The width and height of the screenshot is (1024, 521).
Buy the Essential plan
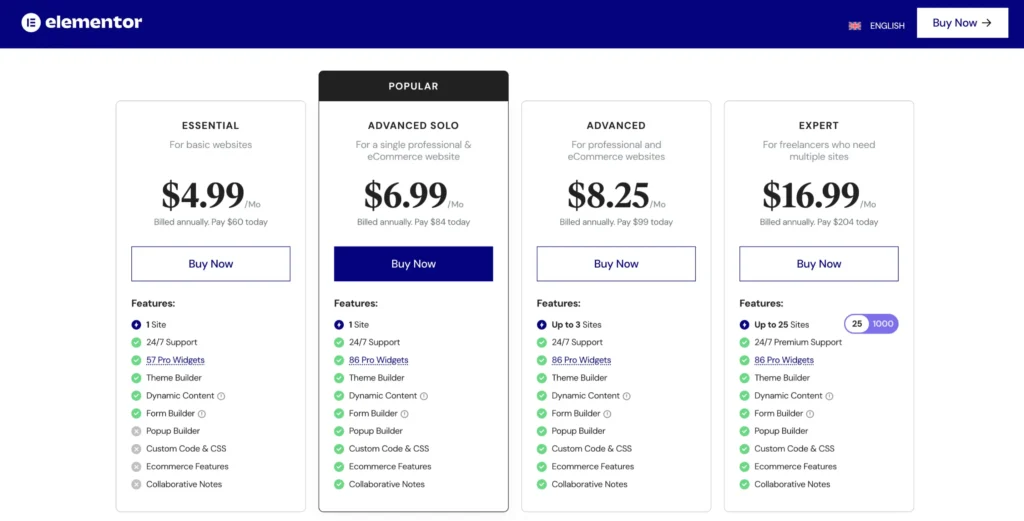211,264
